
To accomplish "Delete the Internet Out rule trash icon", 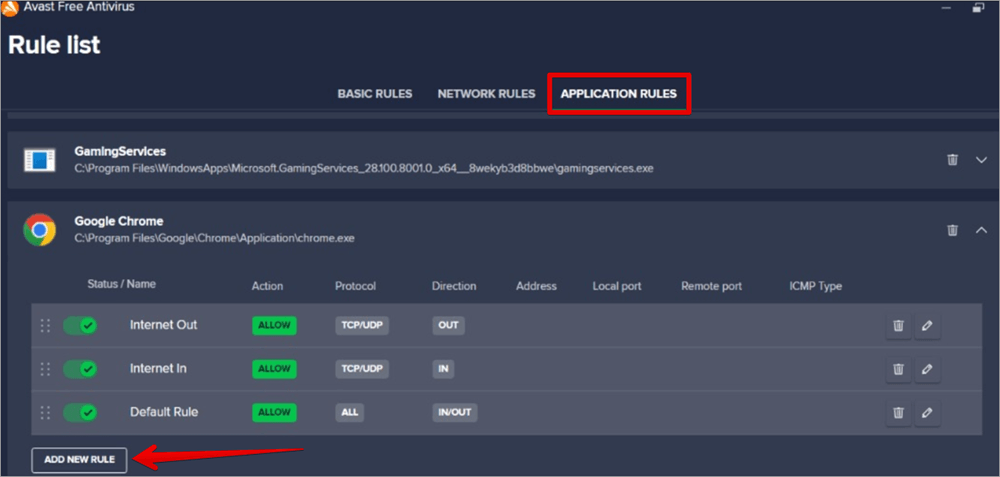I will pyautogui.click(x=898, y=325).
